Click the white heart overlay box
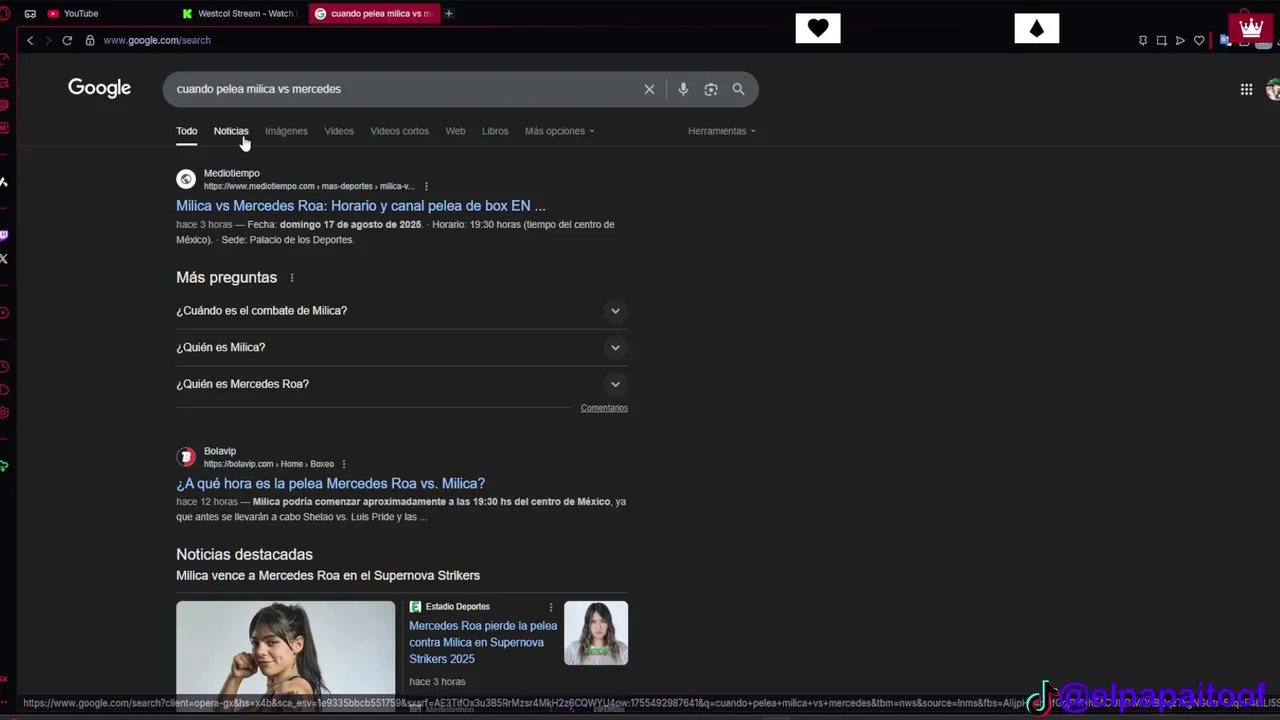 tap(818, 28)
